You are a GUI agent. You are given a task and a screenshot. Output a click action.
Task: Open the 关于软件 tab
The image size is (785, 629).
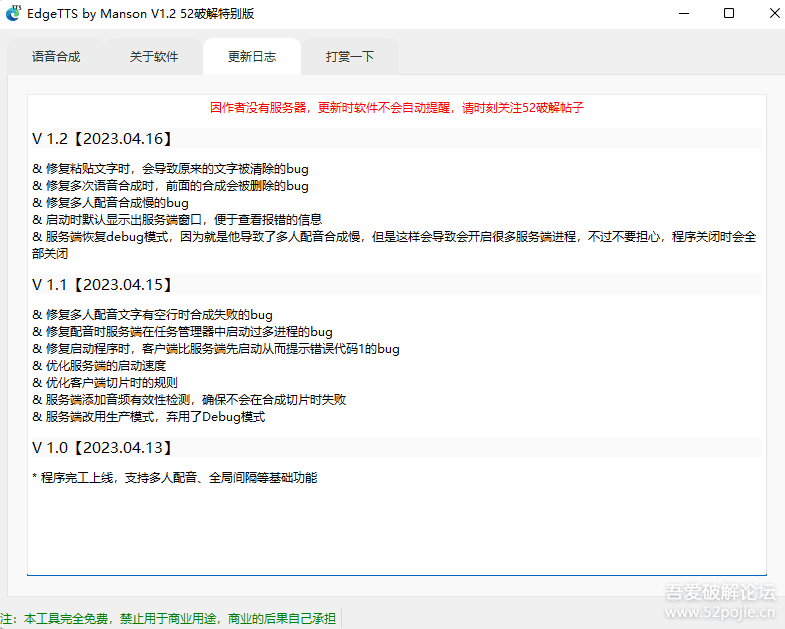click(154, 57)
